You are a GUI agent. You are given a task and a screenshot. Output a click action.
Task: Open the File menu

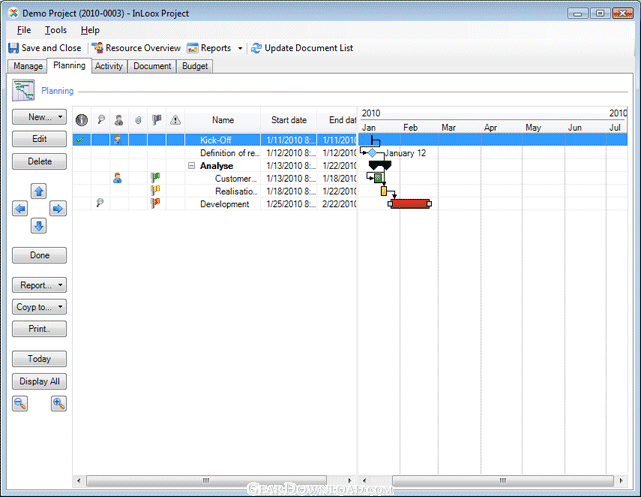(x=24, y=30)
